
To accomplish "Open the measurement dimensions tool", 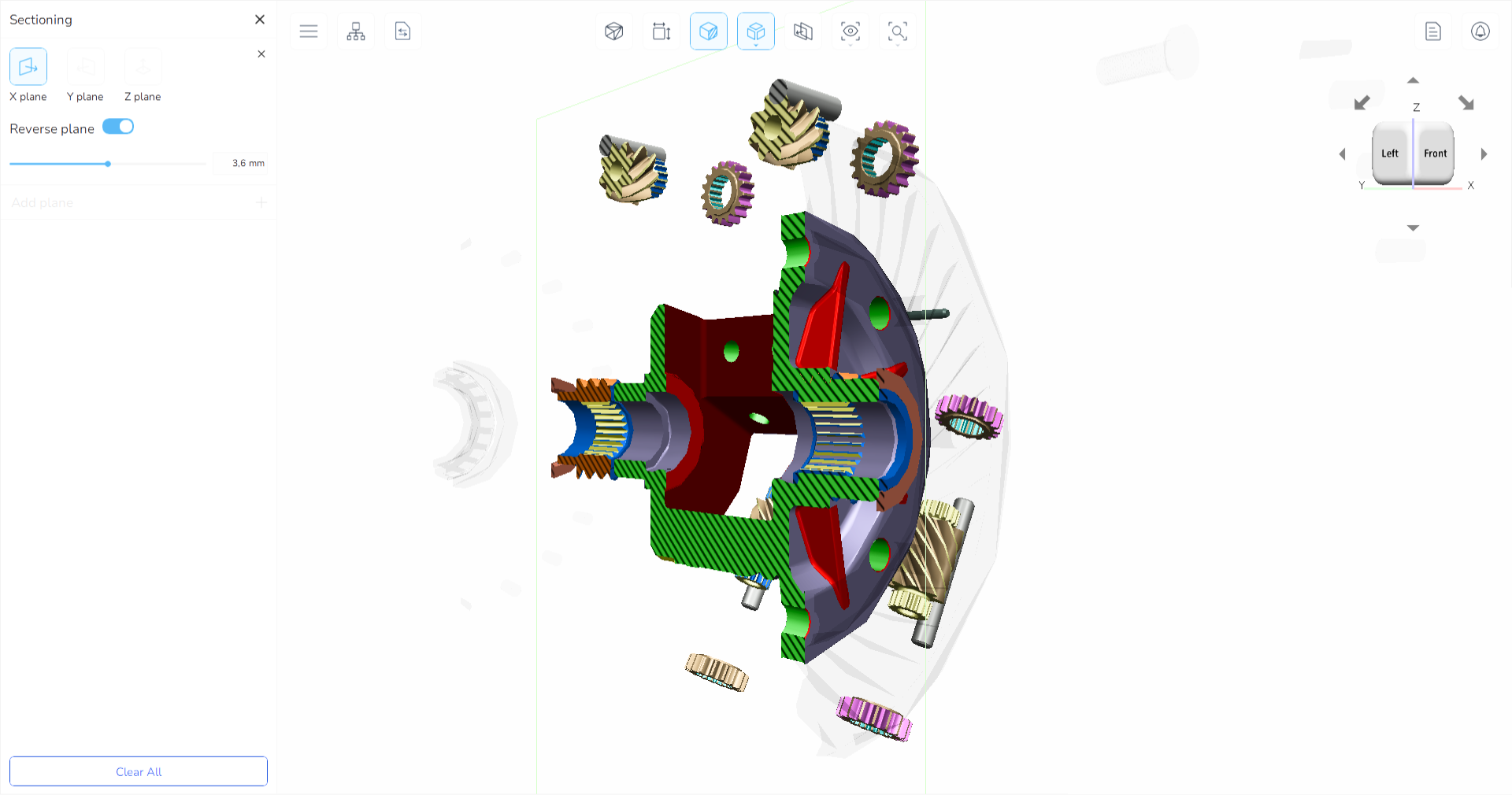I will click(661, 31).
